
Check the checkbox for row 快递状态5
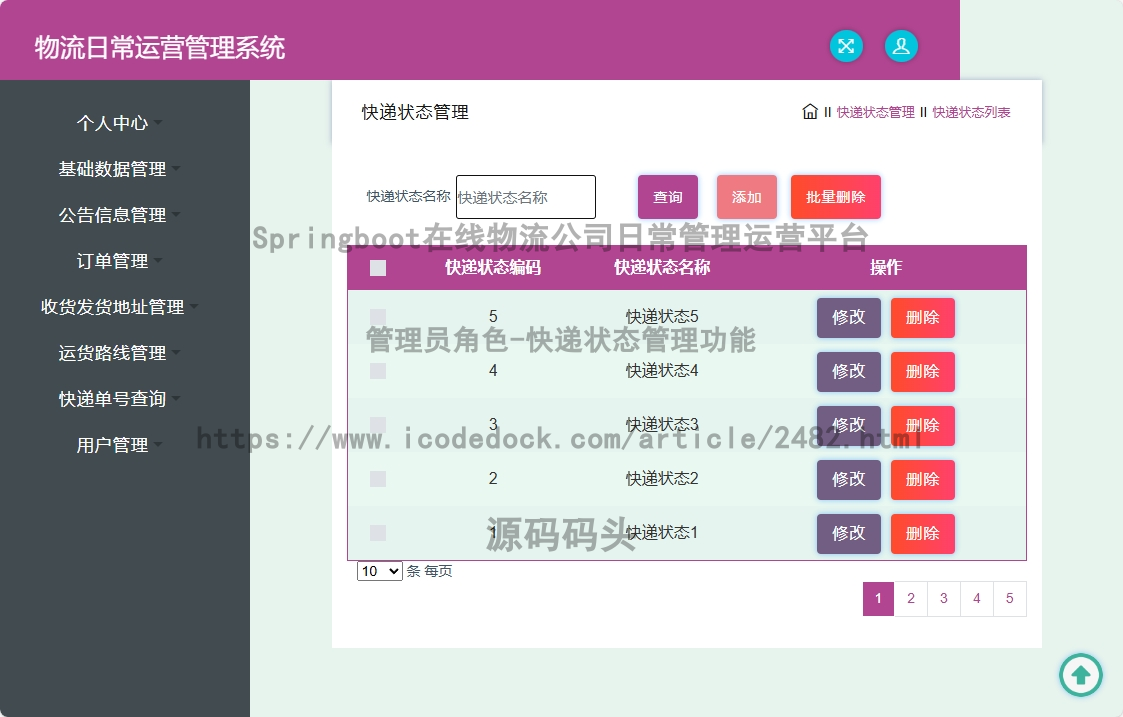coord(377,317)
